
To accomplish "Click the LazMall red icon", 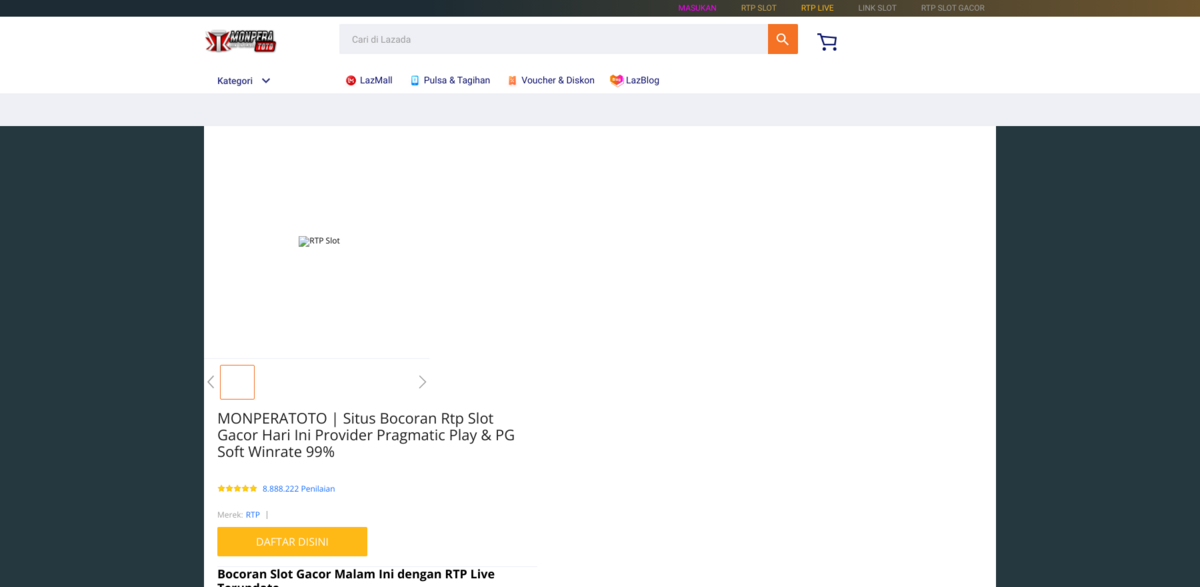I will [x=351, y=80].
